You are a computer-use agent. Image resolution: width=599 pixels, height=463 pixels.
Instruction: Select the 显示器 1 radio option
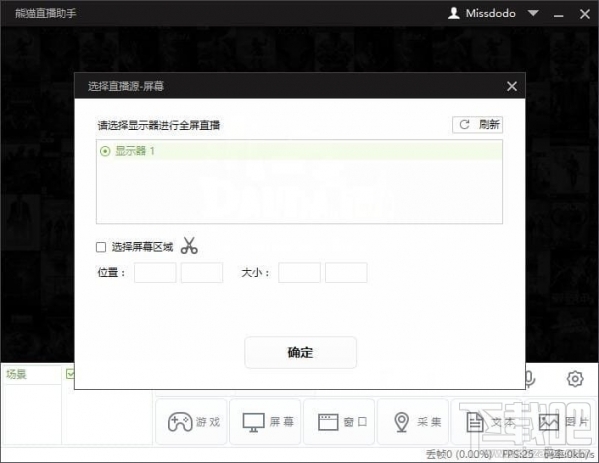(x=105, y=151)
